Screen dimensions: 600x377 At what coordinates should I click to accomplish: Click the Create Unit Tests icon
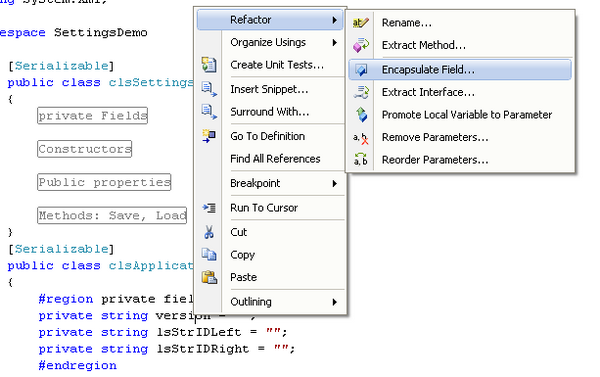point(209,65)
